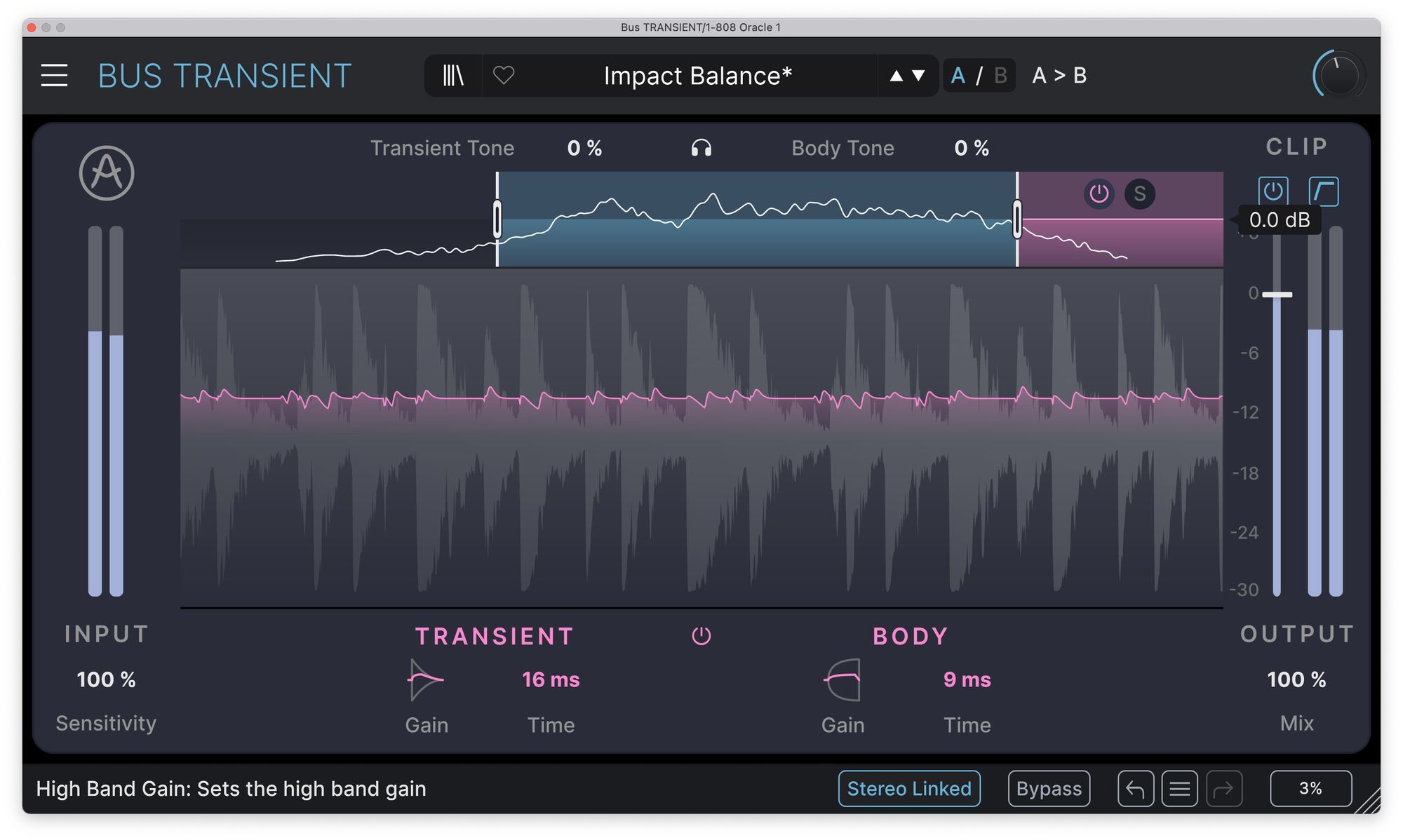Open the hamburger main menu
Screen dimensions: 1403x840
(x=54, y=76)
